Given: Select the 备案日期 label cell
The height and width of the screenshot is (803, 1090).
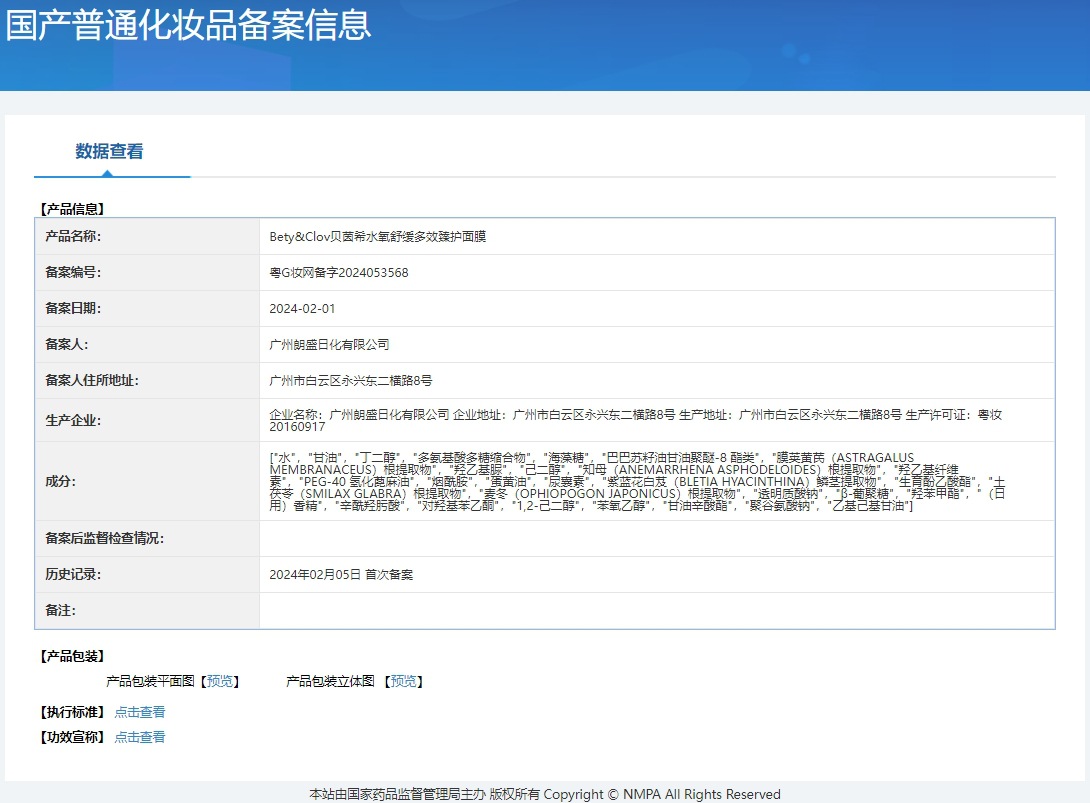Looking at the screenshot, I should point(147,309).
